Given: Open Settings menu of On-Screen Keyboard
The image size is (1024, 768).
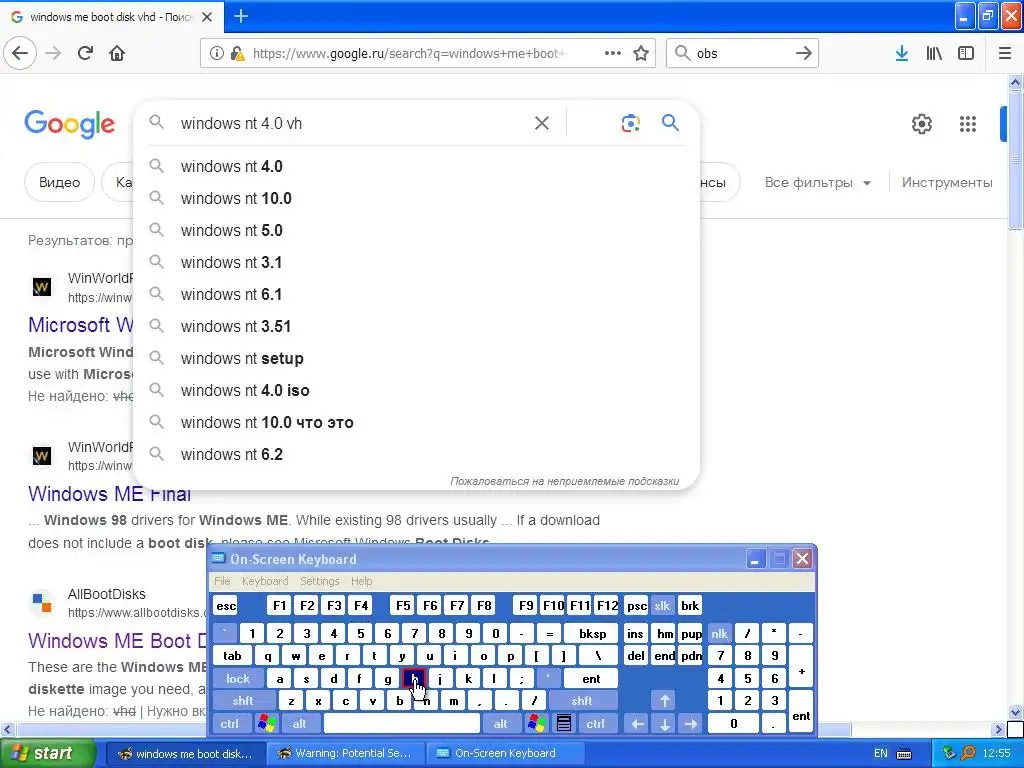Looking at the screenshot, I should coord(320,581).
